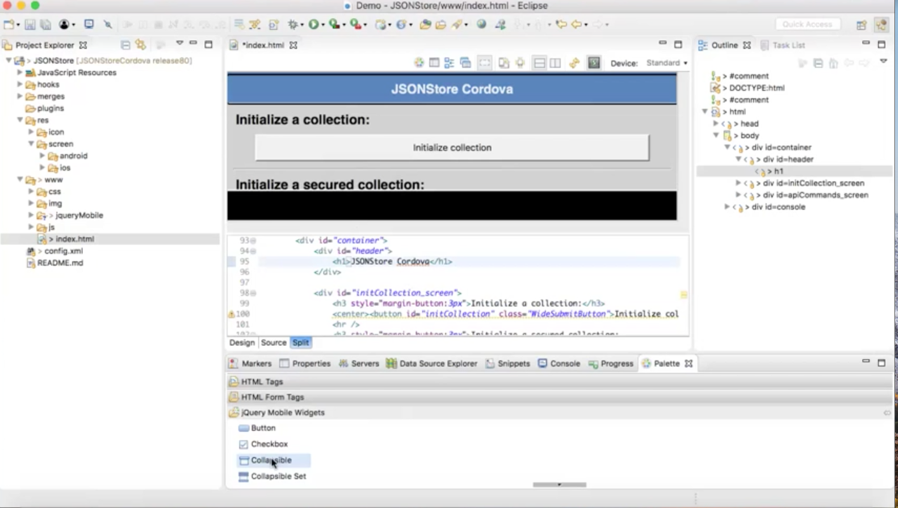The width and height of the screenshot is (898, 508).
Task: Expand div id=console node in Outline
Action: click(727, 207)
